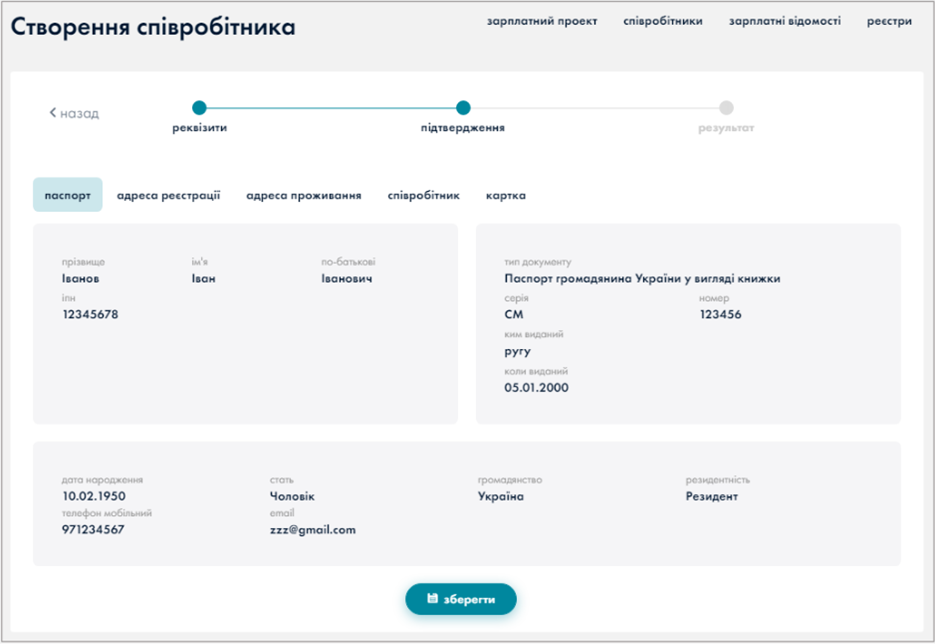Click the passport number 123456
935x644 pixels.
point(720,315)
